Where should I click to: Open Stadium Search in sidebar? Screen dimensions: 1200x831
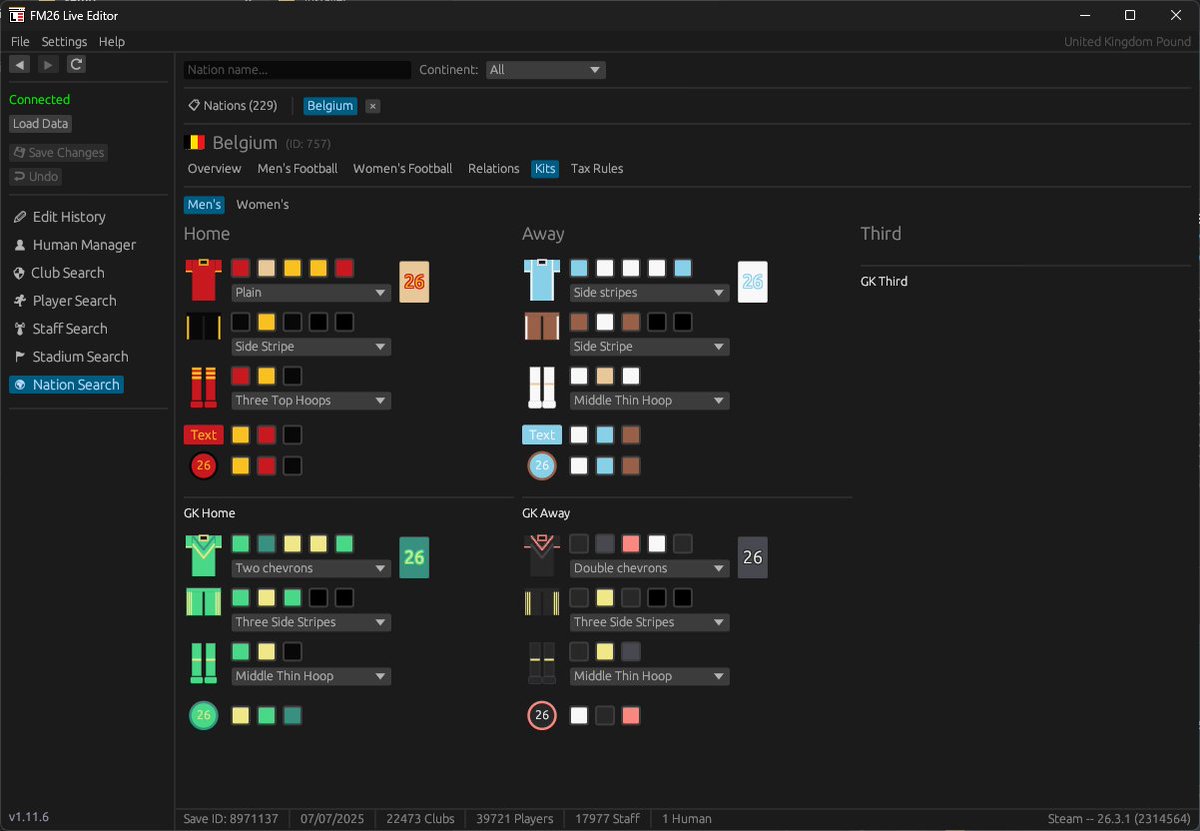tap(69, 357)
